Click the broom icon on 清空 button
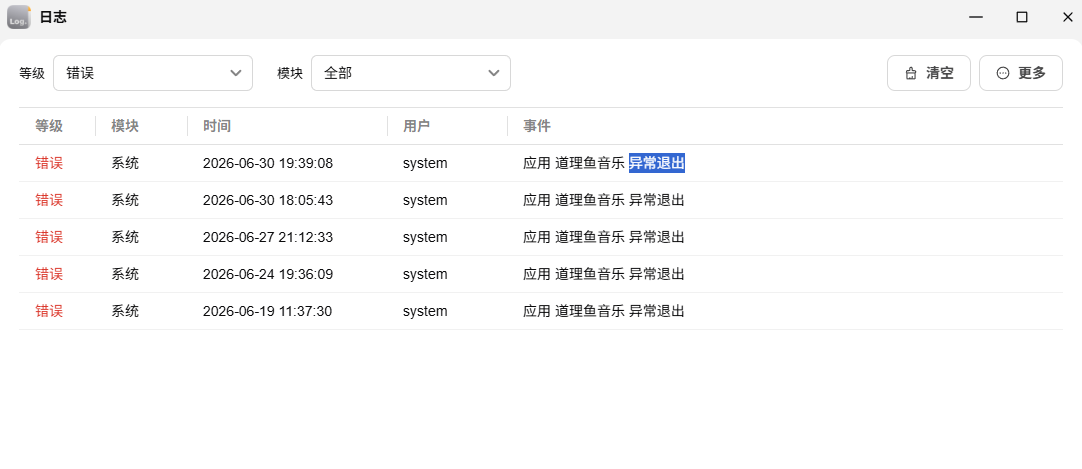Image resolution: width=1082 pixels, height=469 pixels. point(911,73)
